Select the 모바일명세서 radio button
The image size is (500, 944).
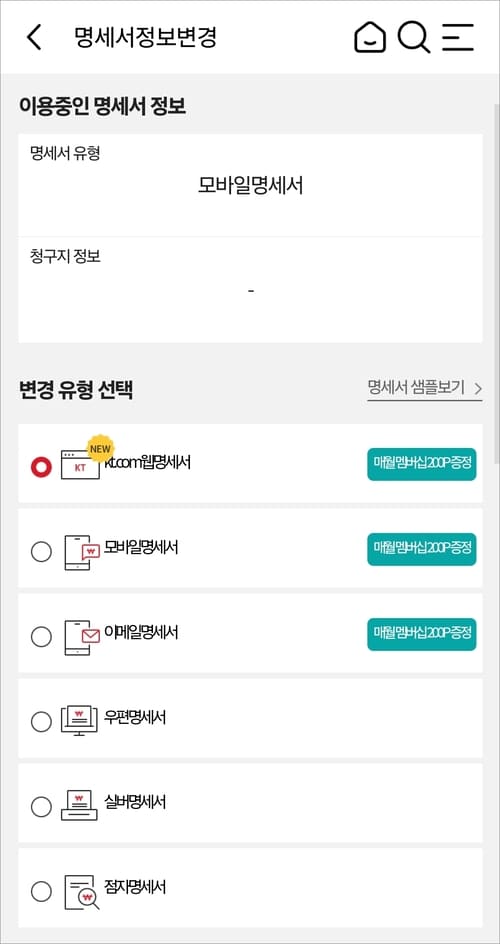tap(41, 551)
